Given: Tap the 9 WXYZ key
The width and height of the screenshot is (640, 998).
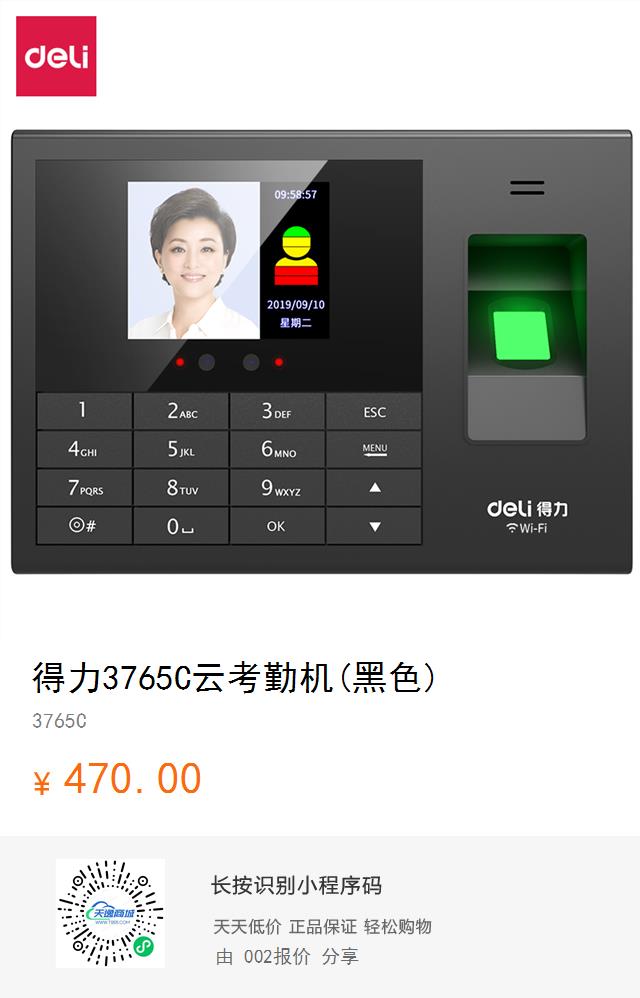Looking at the screenshot, I should [277, 488].
